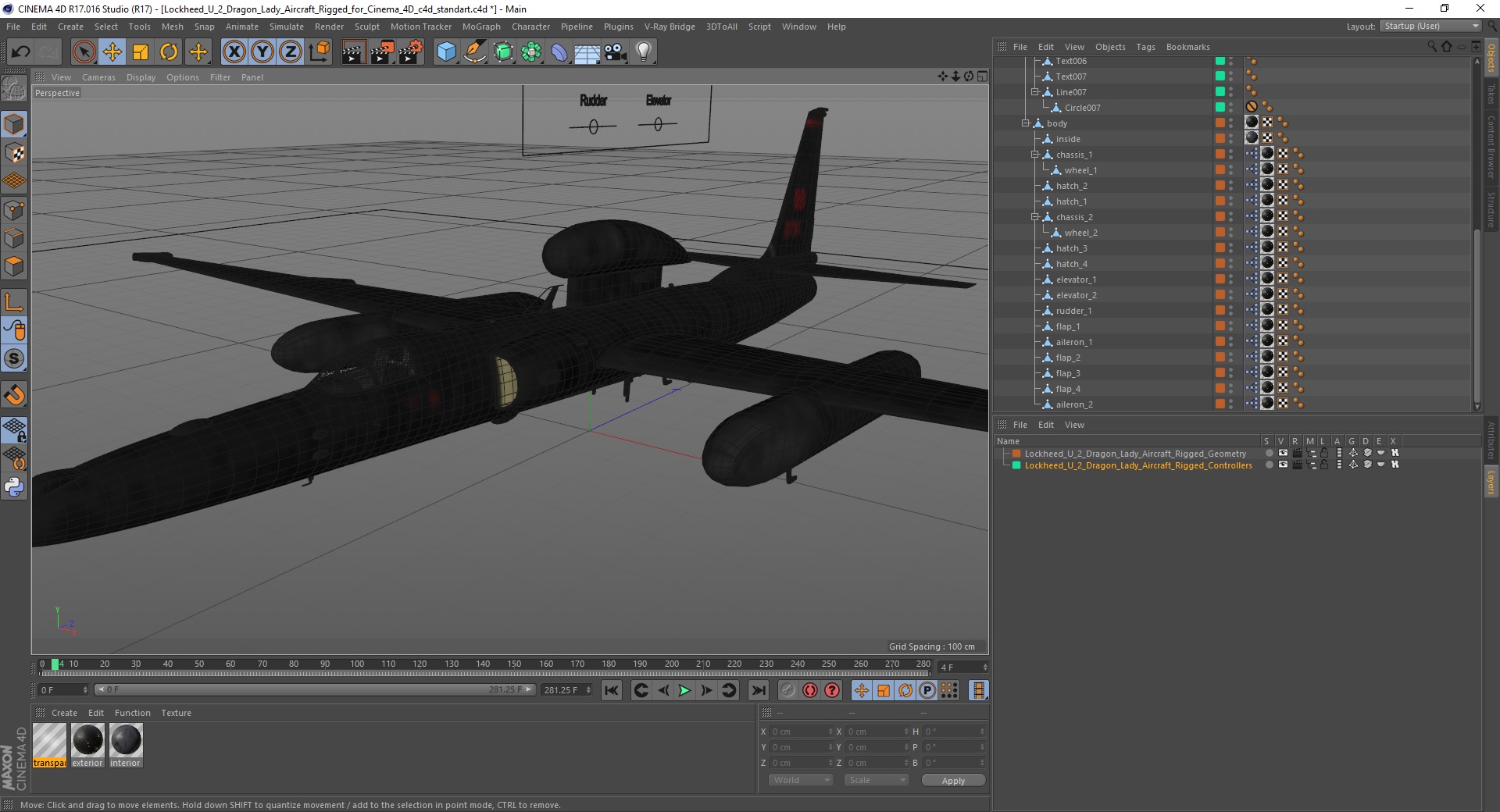
Task: Switch to Texture mode
Action: click(14, 153)
